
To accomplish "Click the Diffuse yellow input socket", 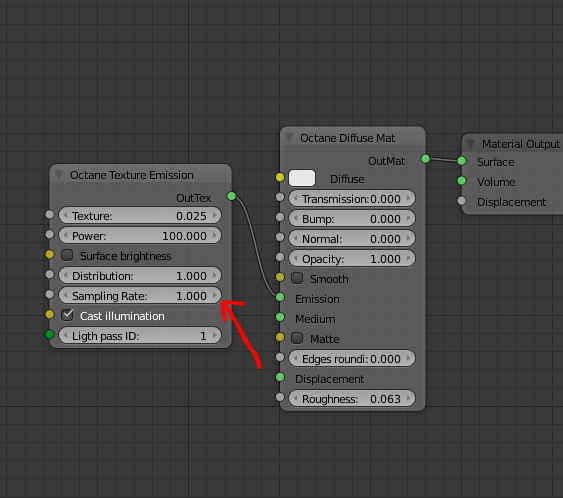I will (280, 177).
